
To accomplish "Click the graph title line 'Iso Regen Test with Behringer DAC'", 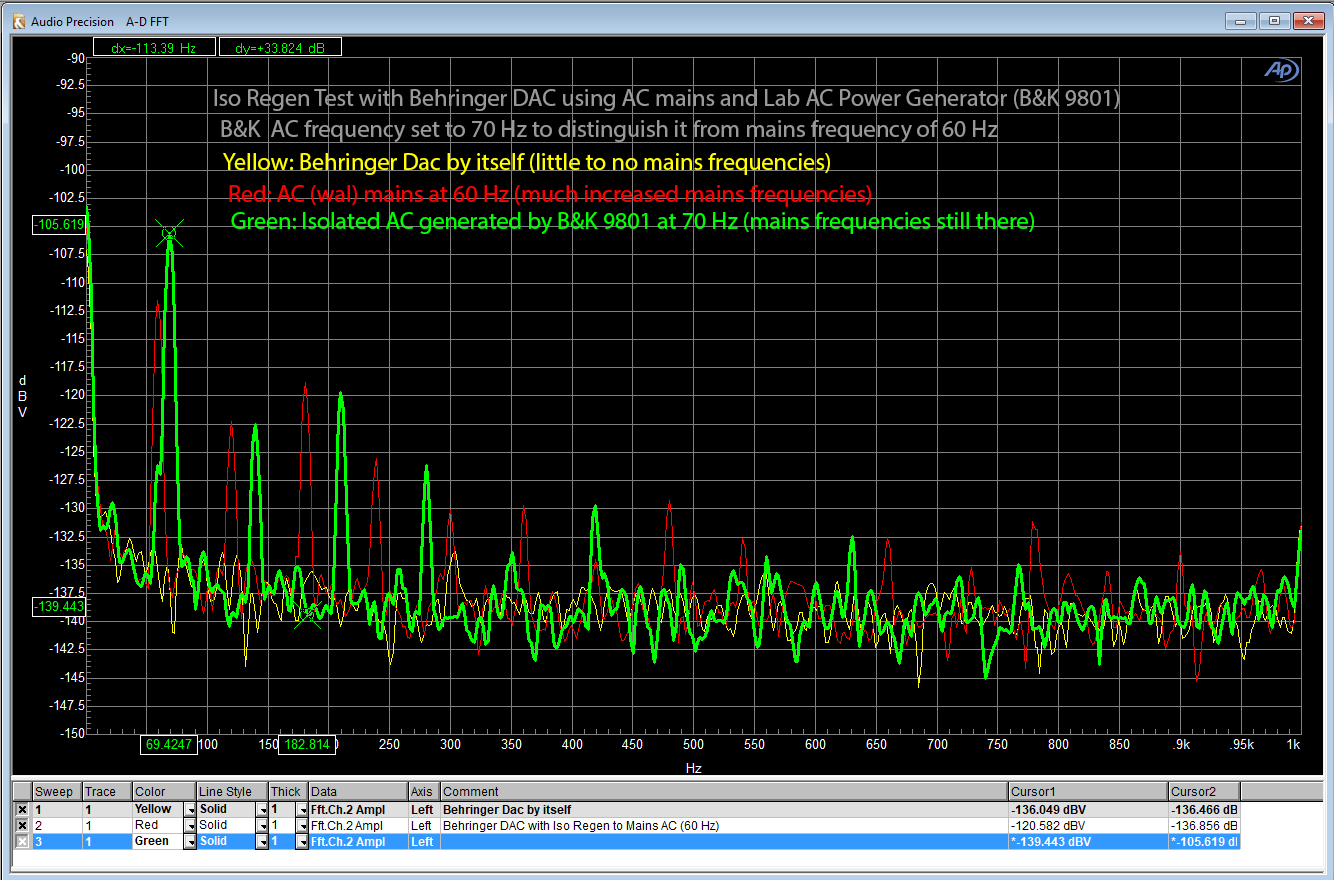I will click(666, 99).
